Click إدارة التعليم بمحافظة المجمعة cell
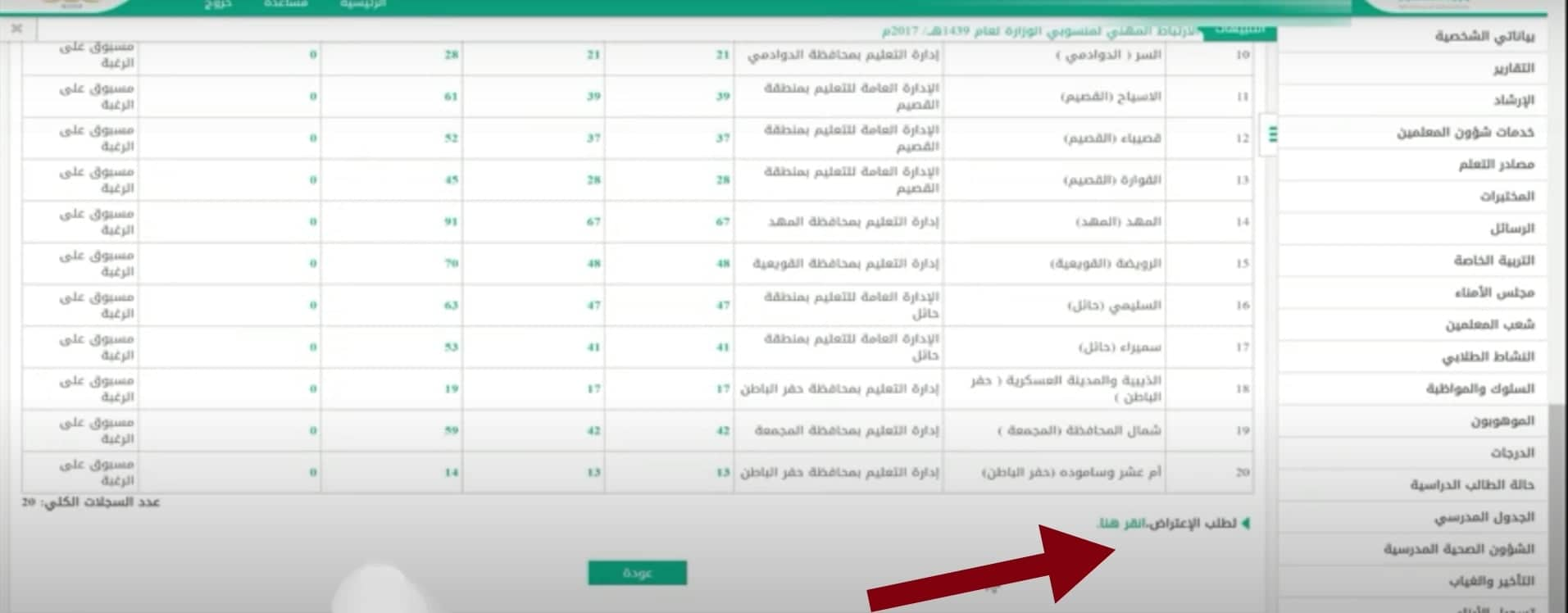 pos(838,430)
